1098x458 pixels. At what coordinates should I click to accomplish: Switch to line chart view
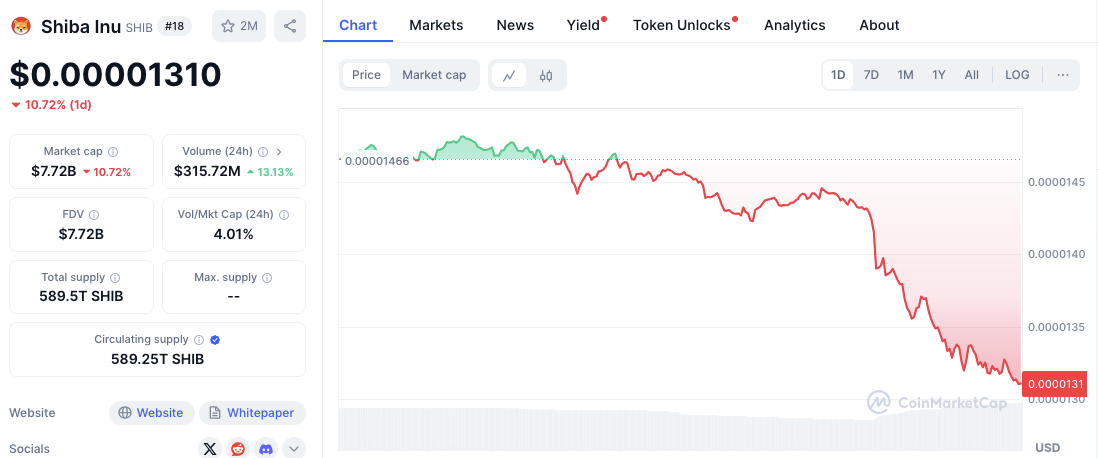509,75
